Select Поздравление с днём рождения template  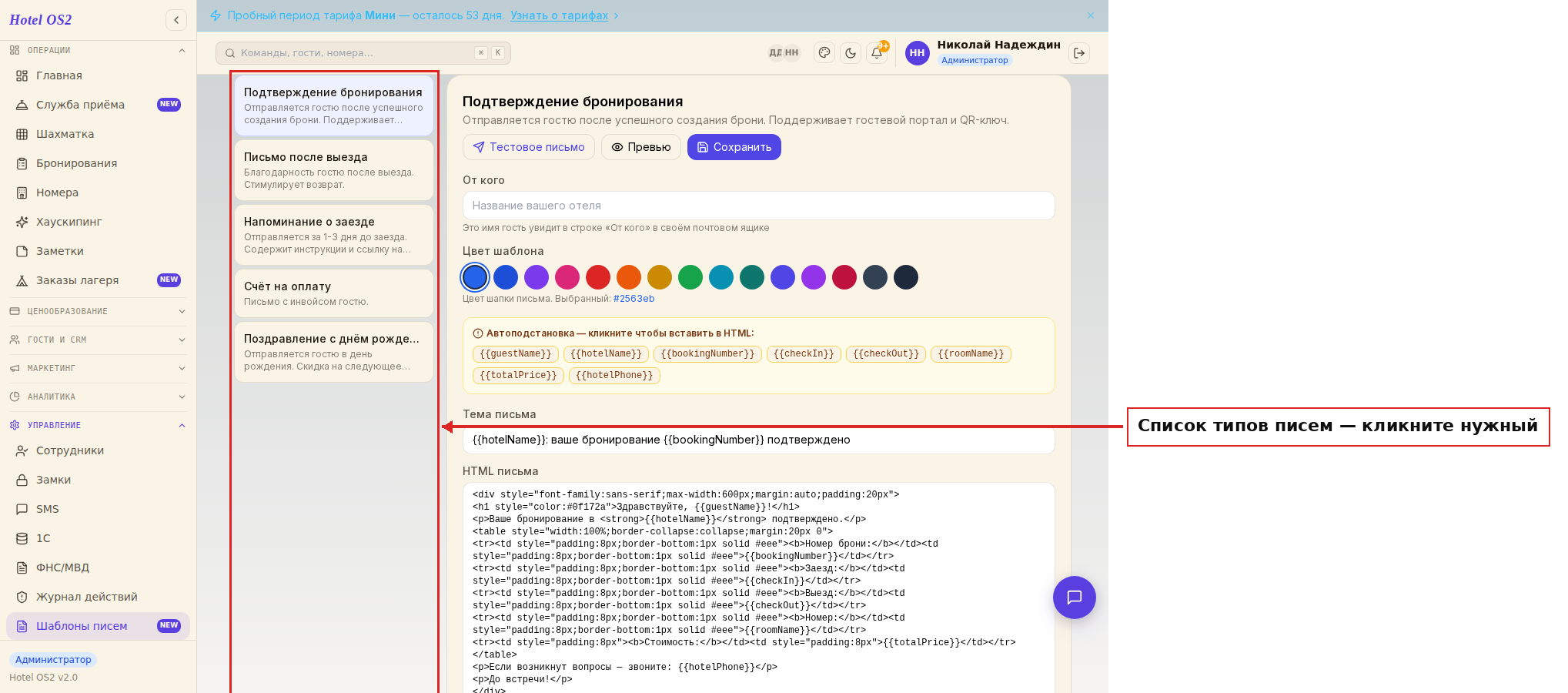334,352
